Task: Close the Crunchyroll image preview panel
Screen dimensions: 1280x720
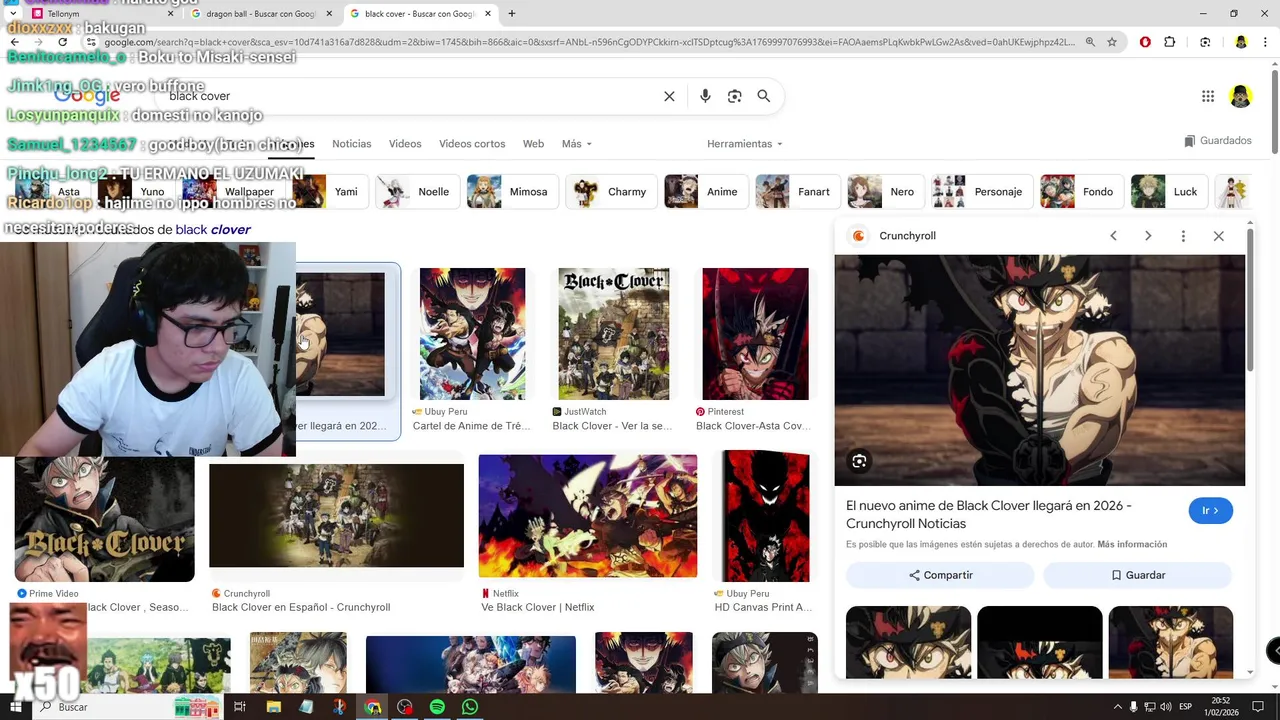Action: pos(1218,236)
